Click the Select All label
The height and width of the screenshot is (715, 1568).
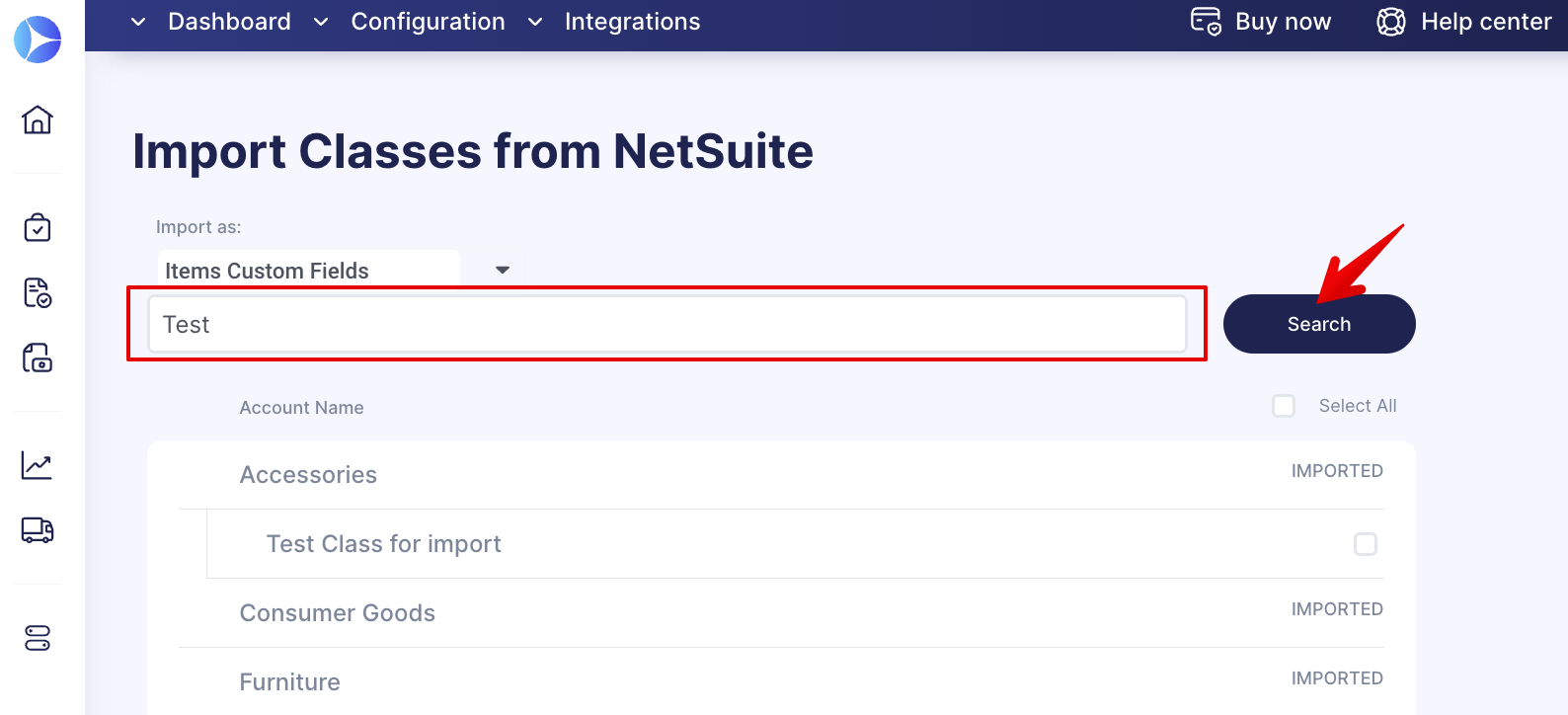pyautogui.click(x=1358, y=406)
